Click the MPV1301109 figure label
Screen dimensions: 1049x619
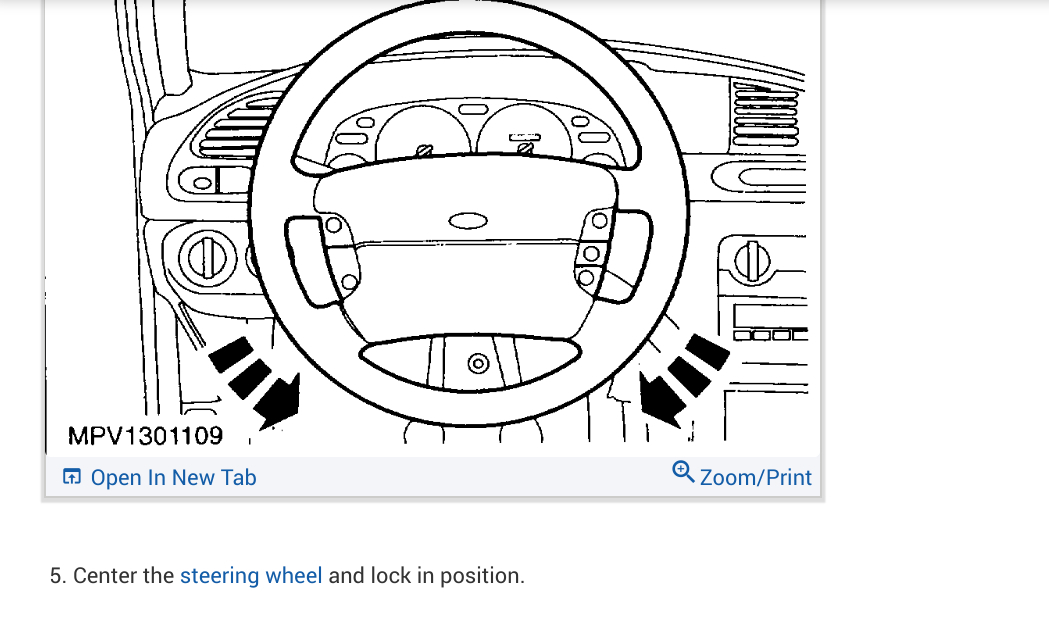[x=145, y=436]
